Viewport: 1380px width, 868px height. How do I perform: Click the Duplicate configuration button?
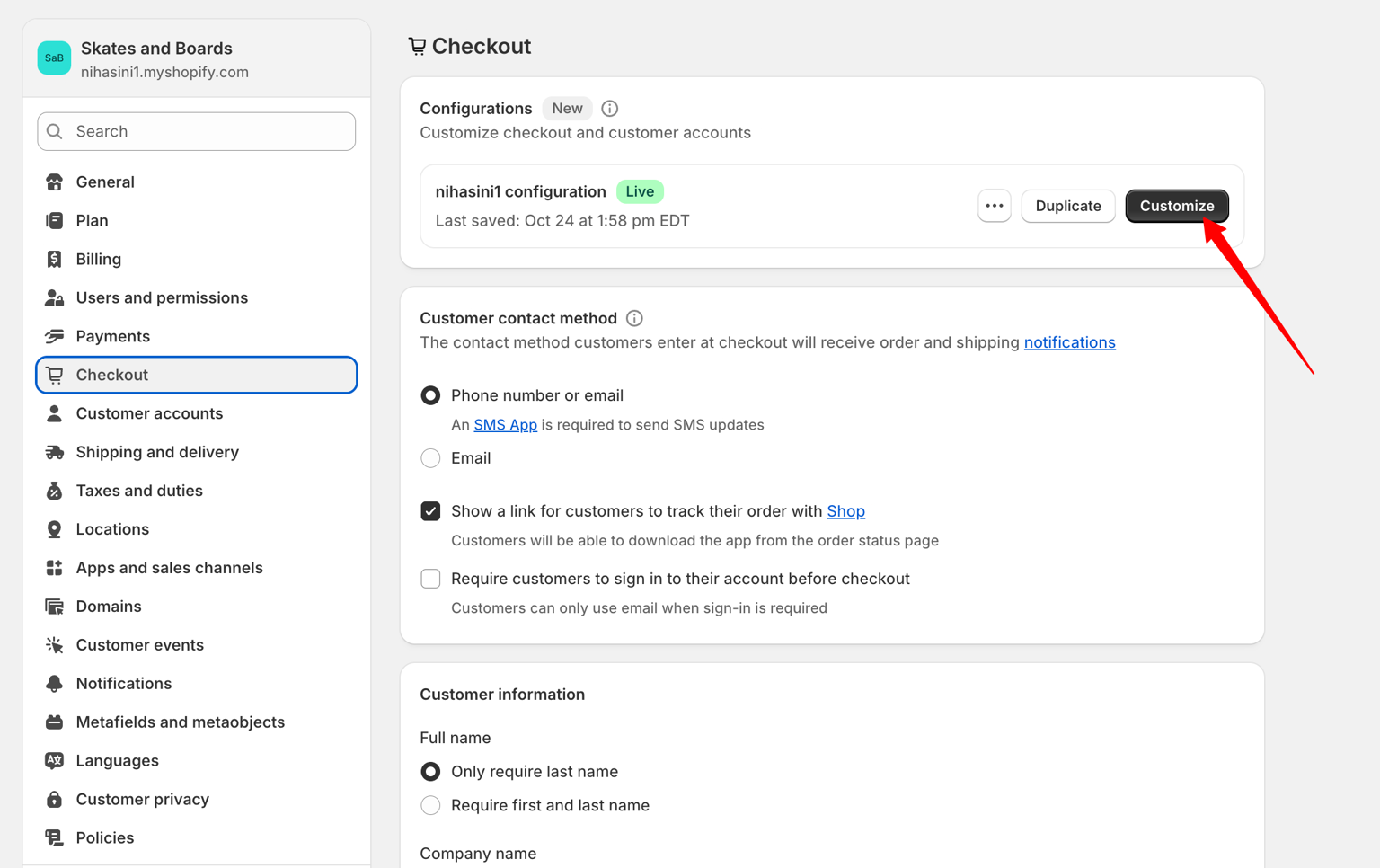pos(1067,206)
